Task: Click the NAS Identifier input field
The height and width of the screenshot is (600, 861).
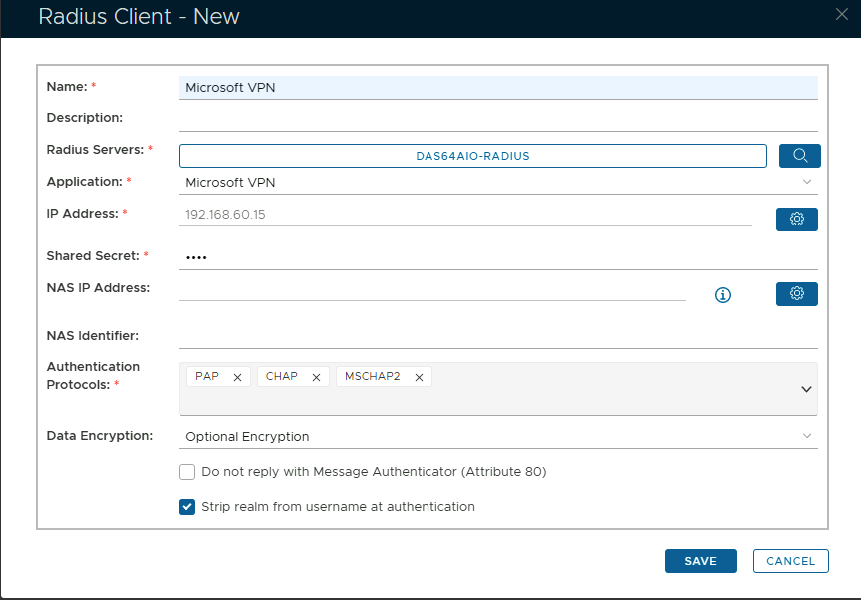Action: pyautogui.click(x=498, y=336)
